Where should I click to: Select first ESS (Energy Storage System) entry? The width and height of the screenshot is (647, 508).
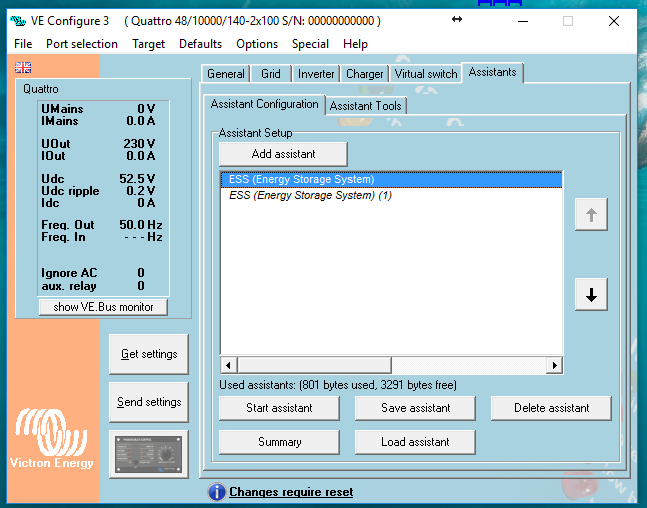click(x=391, y=180)
